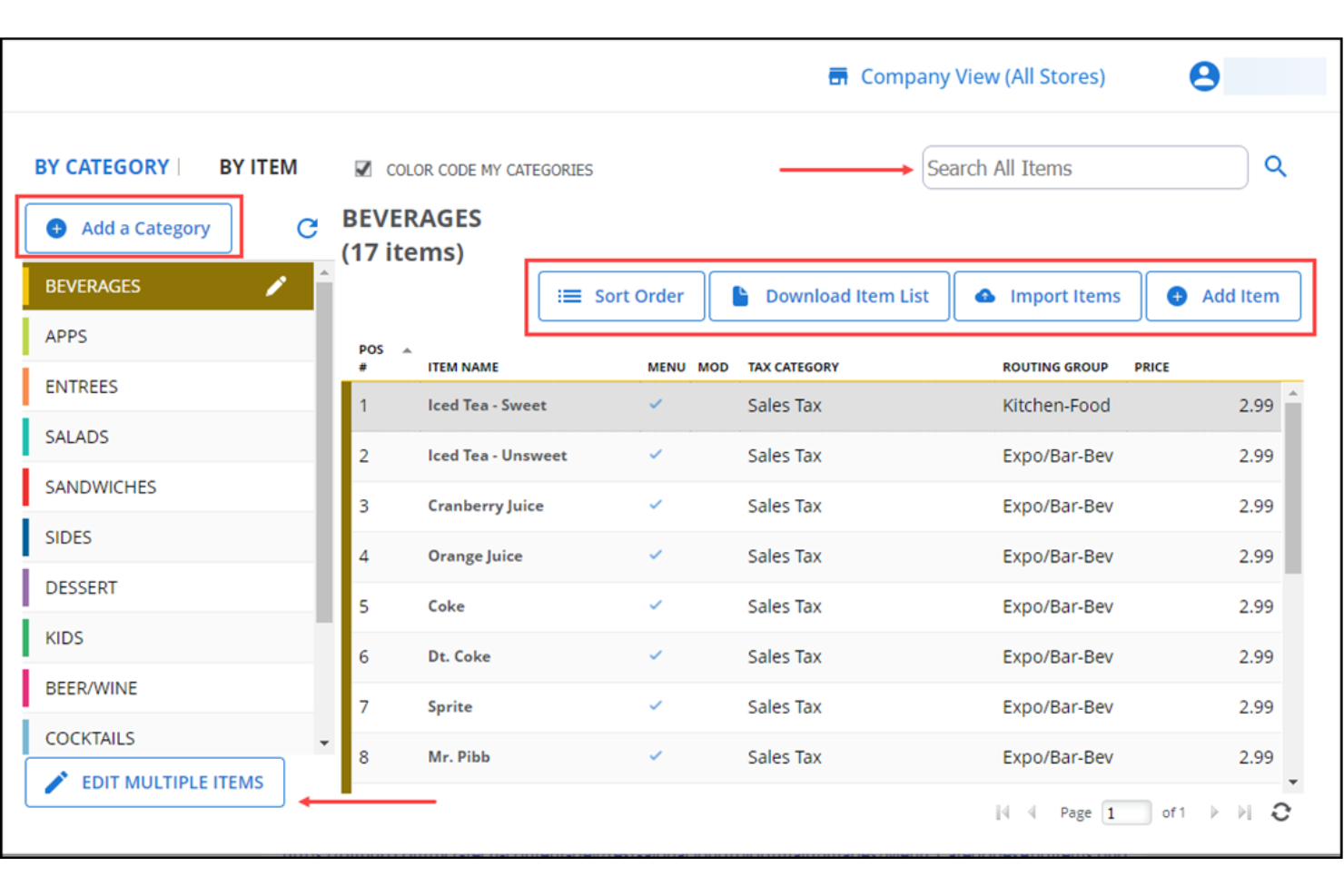Select the BY CATEGORY tab
The image size is (1344, 896).
pos(102,166)
